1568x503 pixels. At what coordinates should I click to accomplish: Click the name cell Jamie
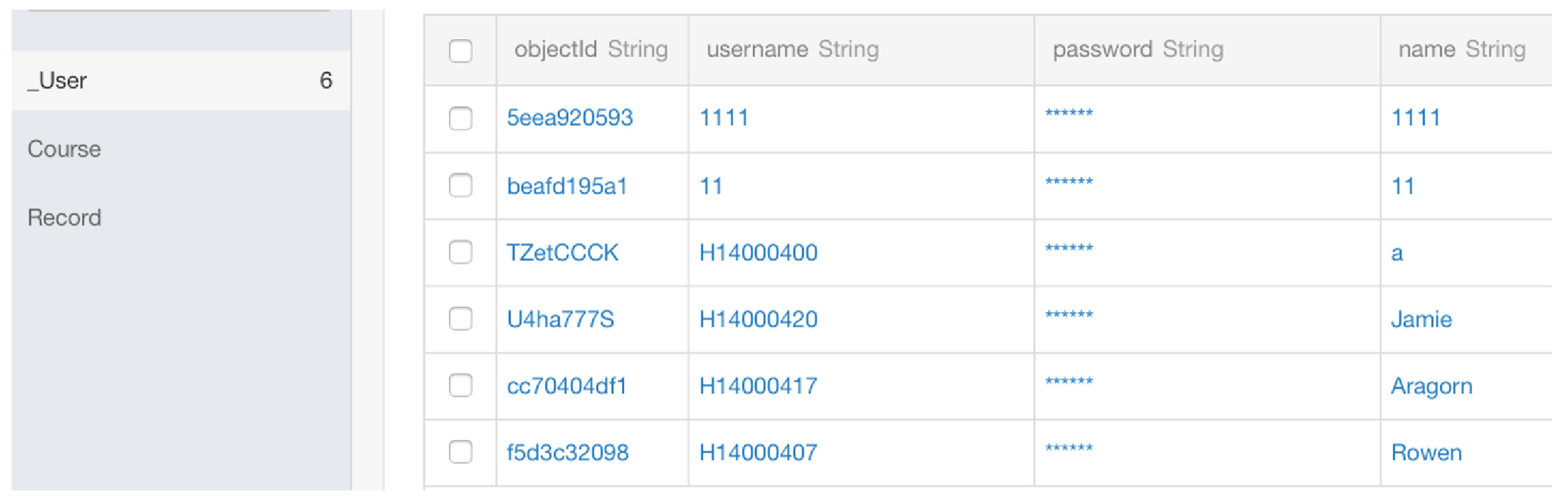pyautogui.click(x=1421, y=319)
